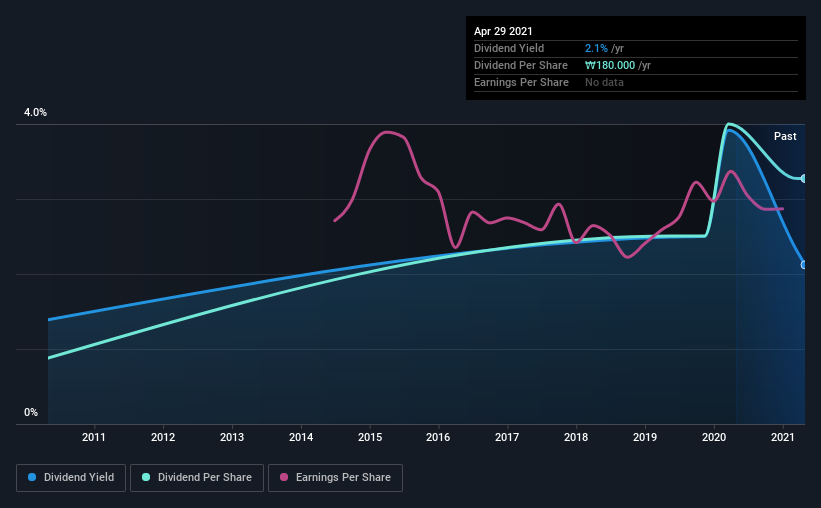Click the 2011 x-axis label

(x=94, y=437)
